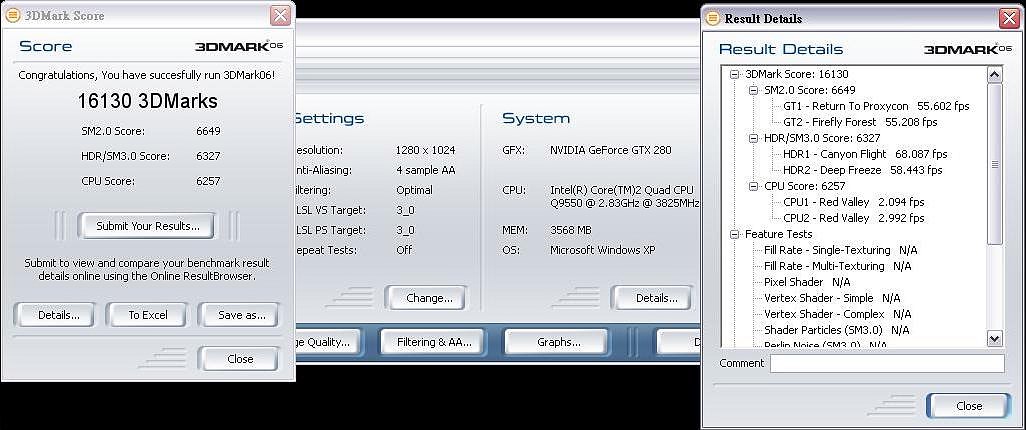Click the SM2.0 Score value 6649
This screenshot has width=1026, height=430.
208,131
